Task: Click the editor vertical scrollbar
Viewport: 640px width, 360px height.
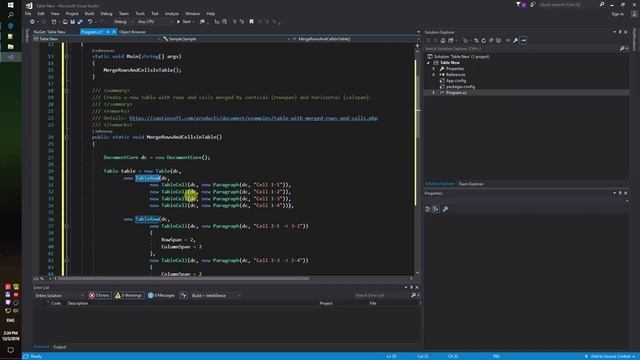Action: pos(417,161)
